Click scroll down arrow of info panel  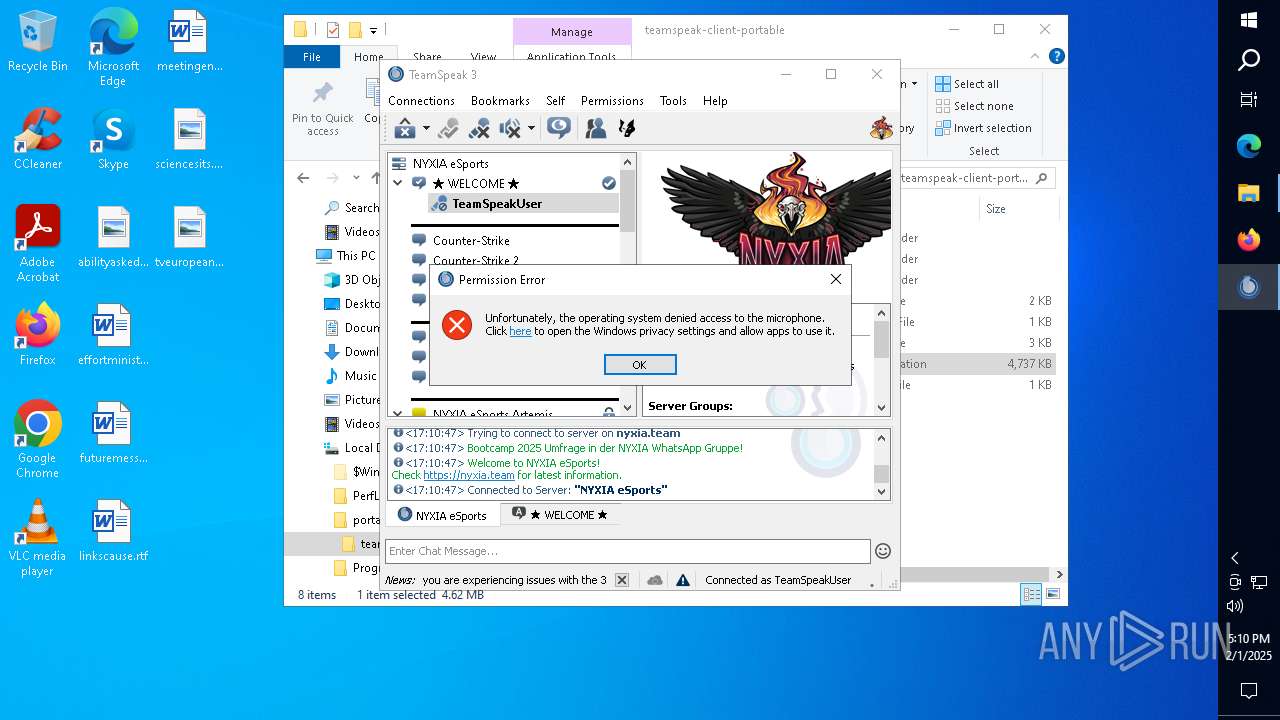881,407
